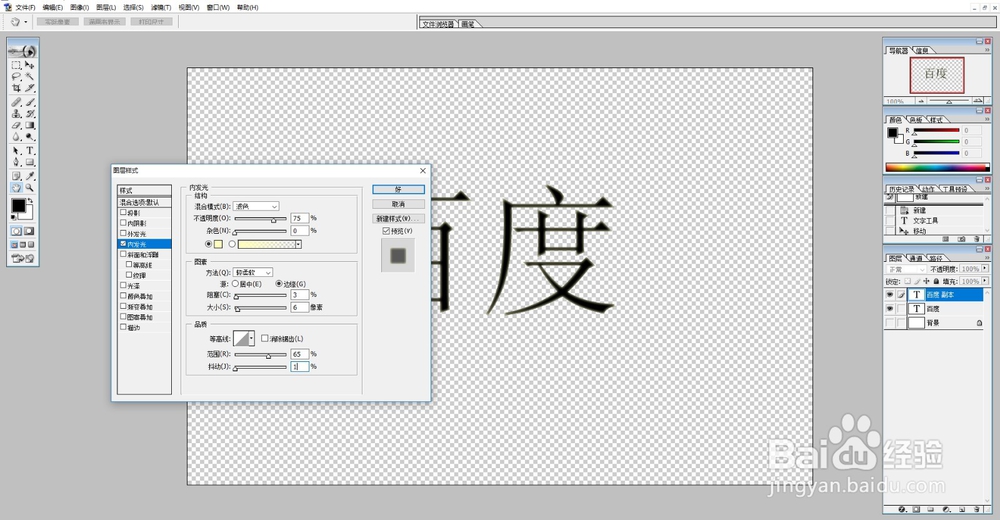Select 居中(E) source radio button
This screenshot has height=520, width=1000.
click(235, 283)
